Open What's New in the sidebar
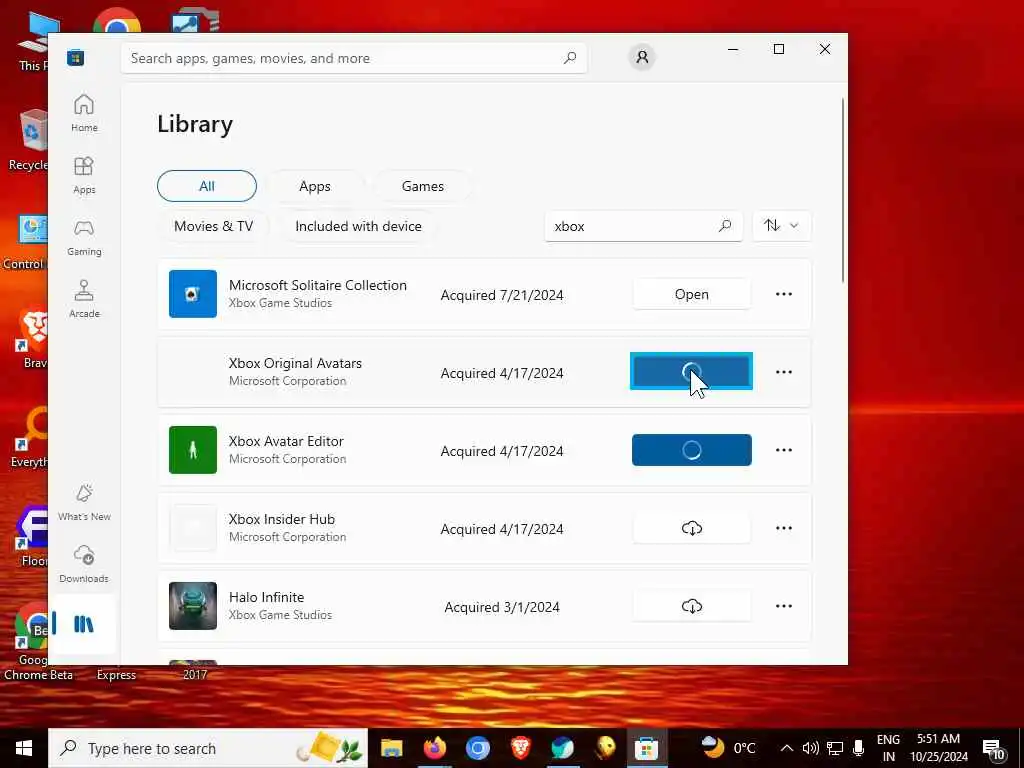 84,502
